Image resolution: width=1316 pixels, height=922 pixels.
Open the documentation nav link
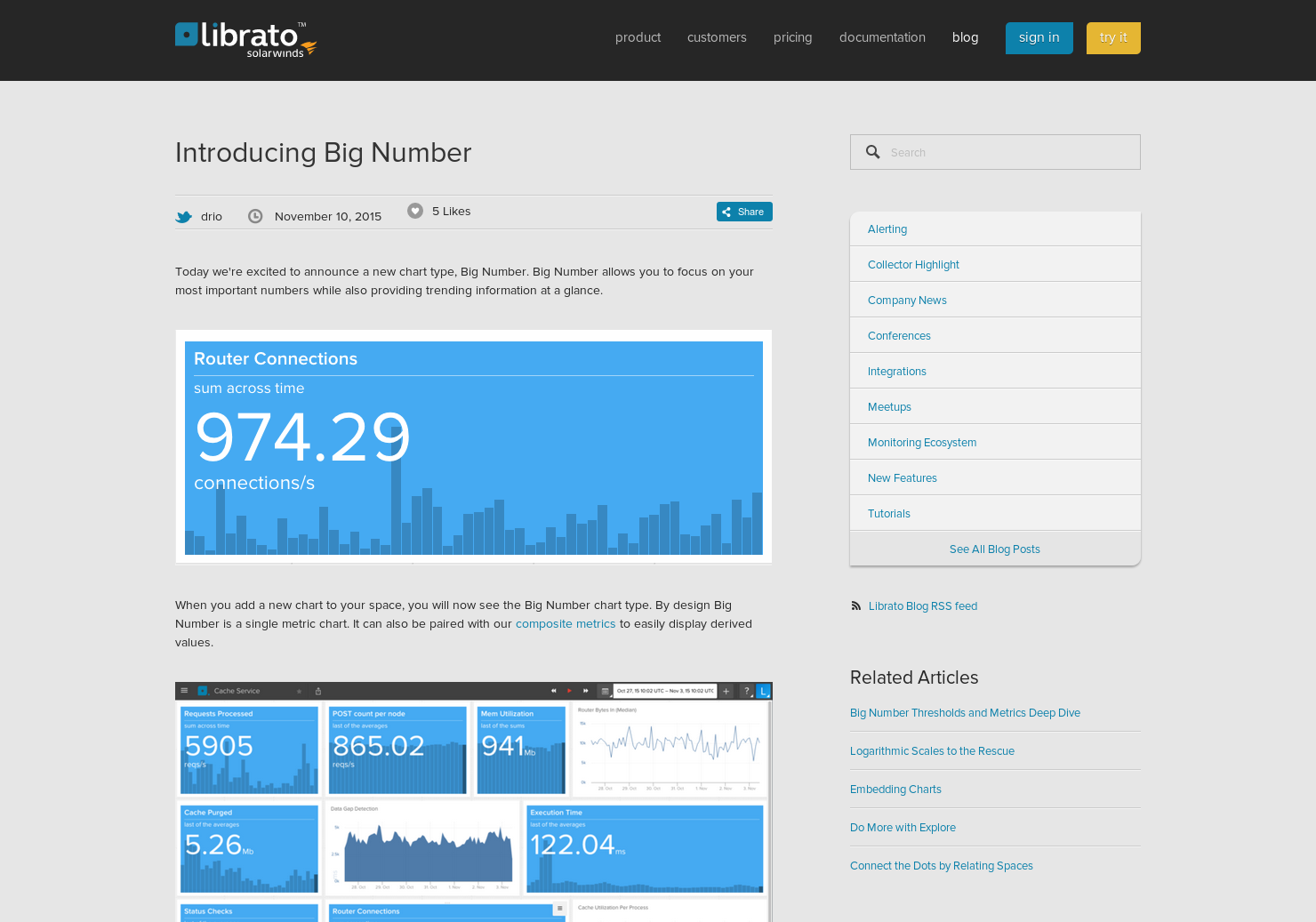point(882,37)
